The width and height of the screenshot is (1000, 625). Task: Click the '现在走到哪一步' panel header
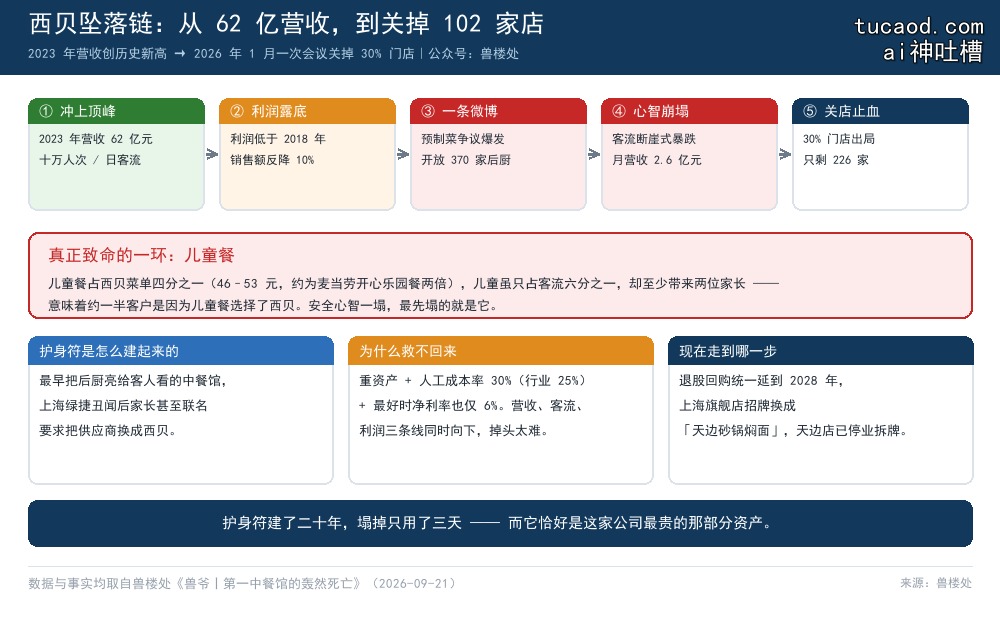click(821, 351)
